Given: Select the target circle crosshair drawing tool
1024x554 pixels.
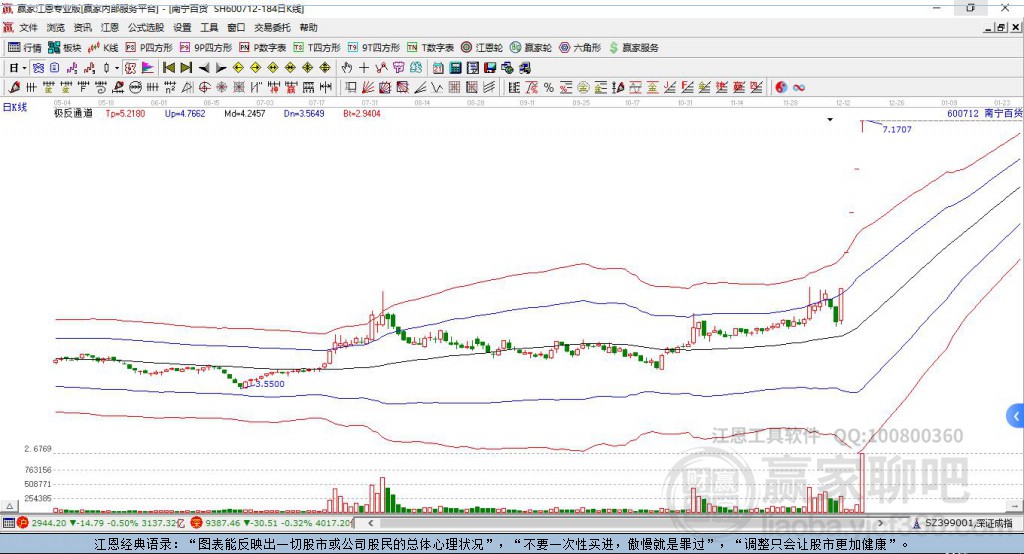Looking at the screenshot, I should [x=204, y=88].
